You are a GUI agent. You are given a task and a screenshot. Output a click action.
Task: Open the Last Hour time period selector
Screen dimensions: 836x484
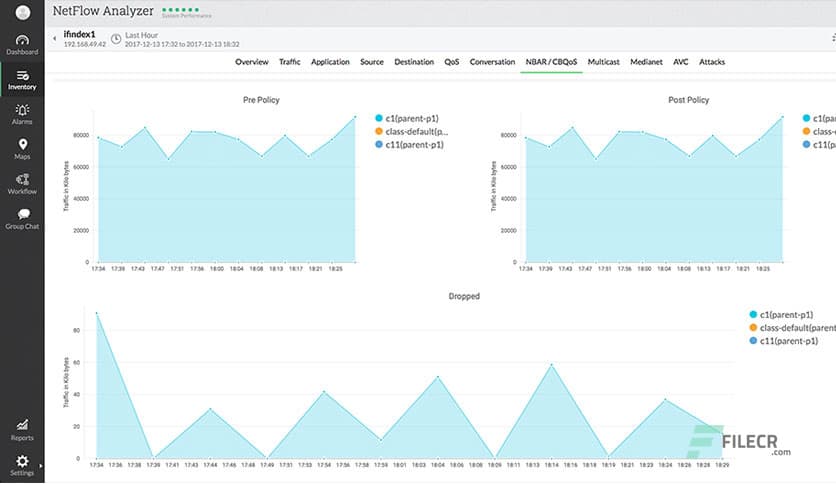click(141, 35)
